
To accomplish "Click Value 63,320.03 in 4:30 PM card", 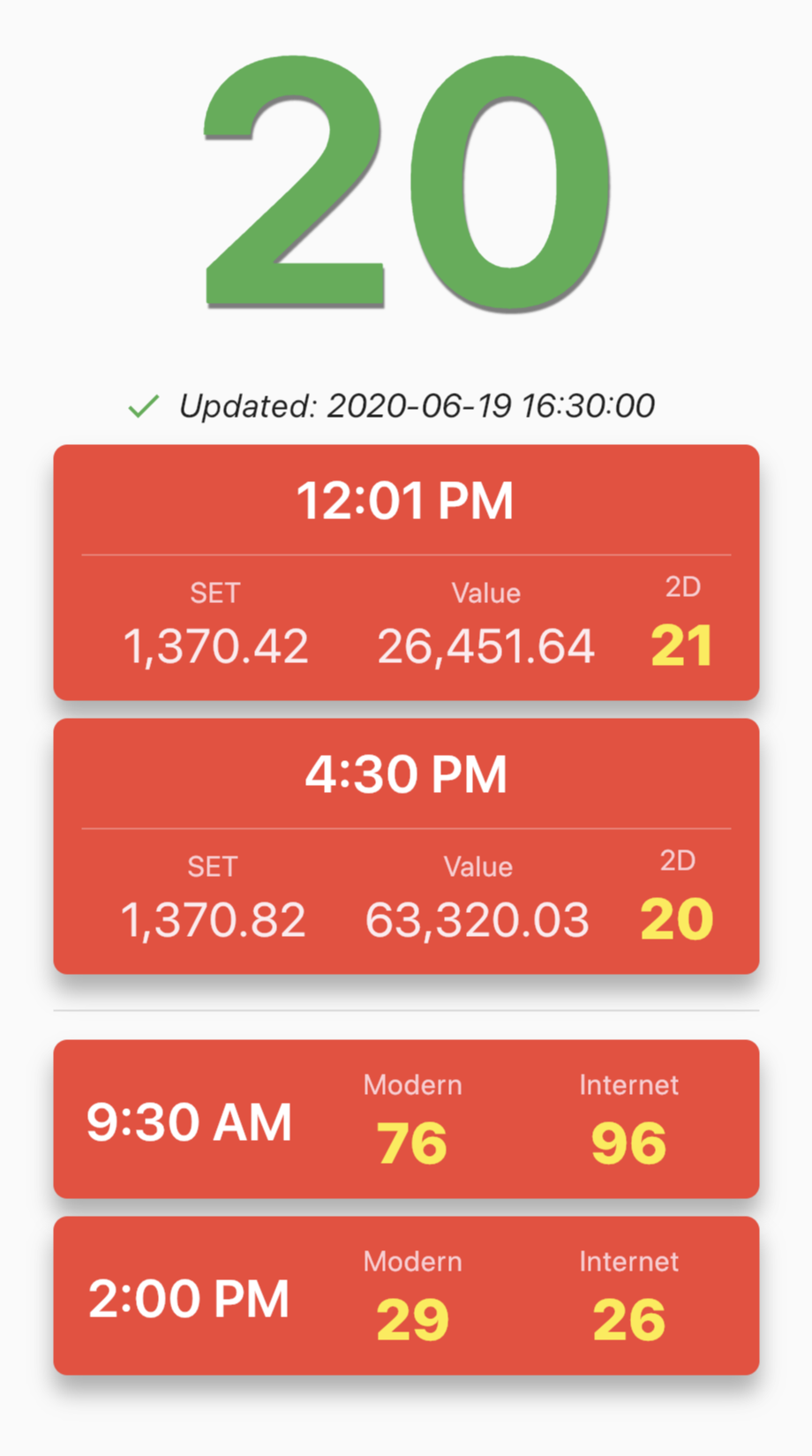I will point(477,920).
